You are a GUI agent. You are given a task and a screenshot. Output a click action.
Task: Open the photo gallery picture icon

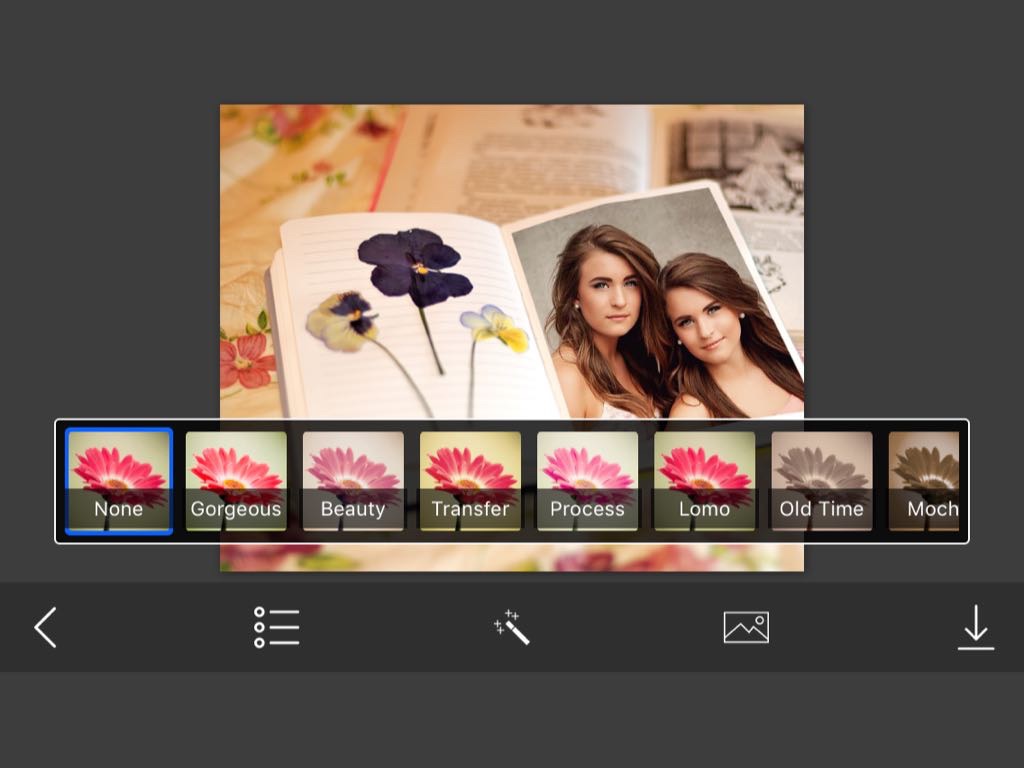pyautogui.click(x=746, y=627)
